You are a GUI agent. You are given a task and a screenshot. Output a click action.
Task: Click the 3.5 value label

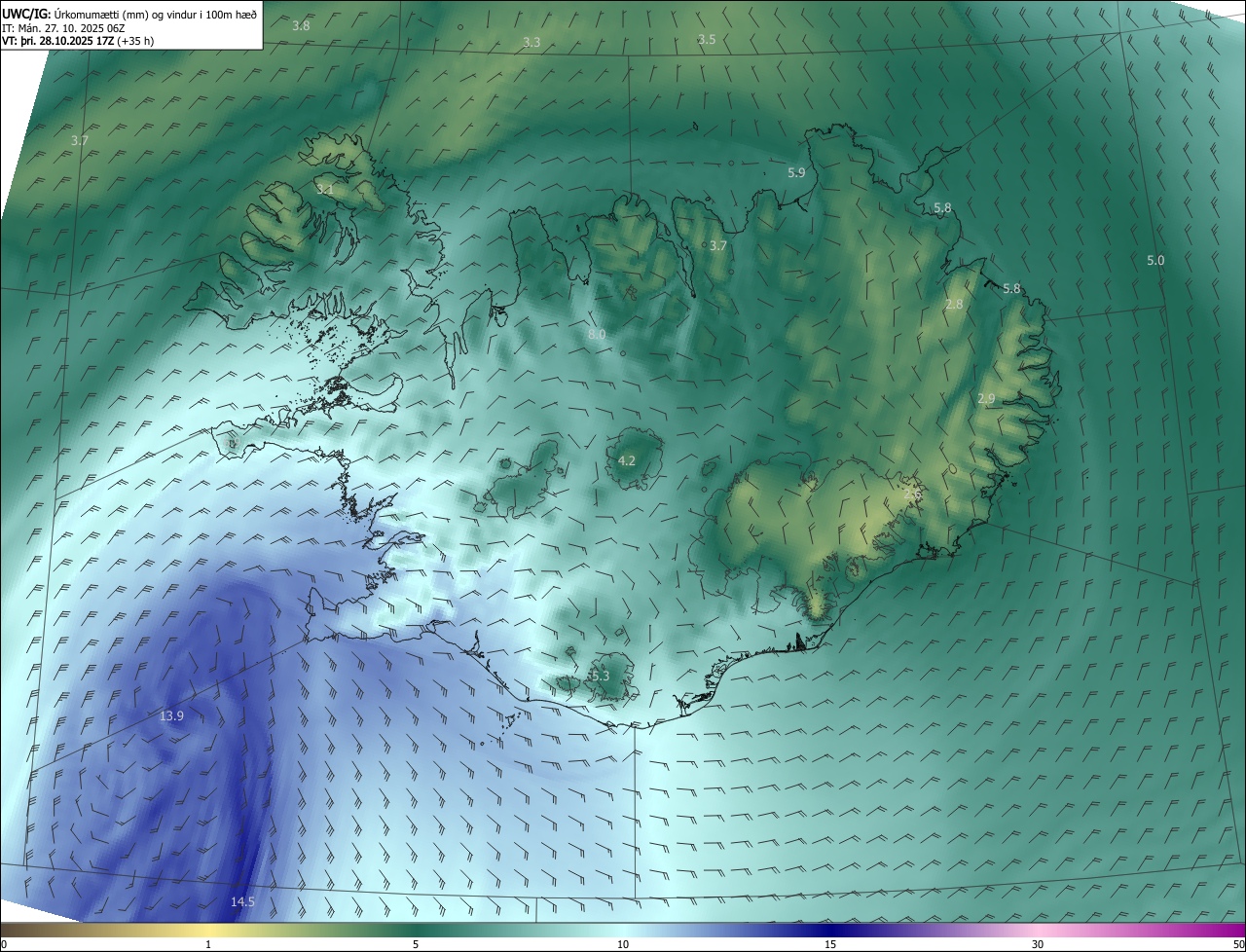707,39
